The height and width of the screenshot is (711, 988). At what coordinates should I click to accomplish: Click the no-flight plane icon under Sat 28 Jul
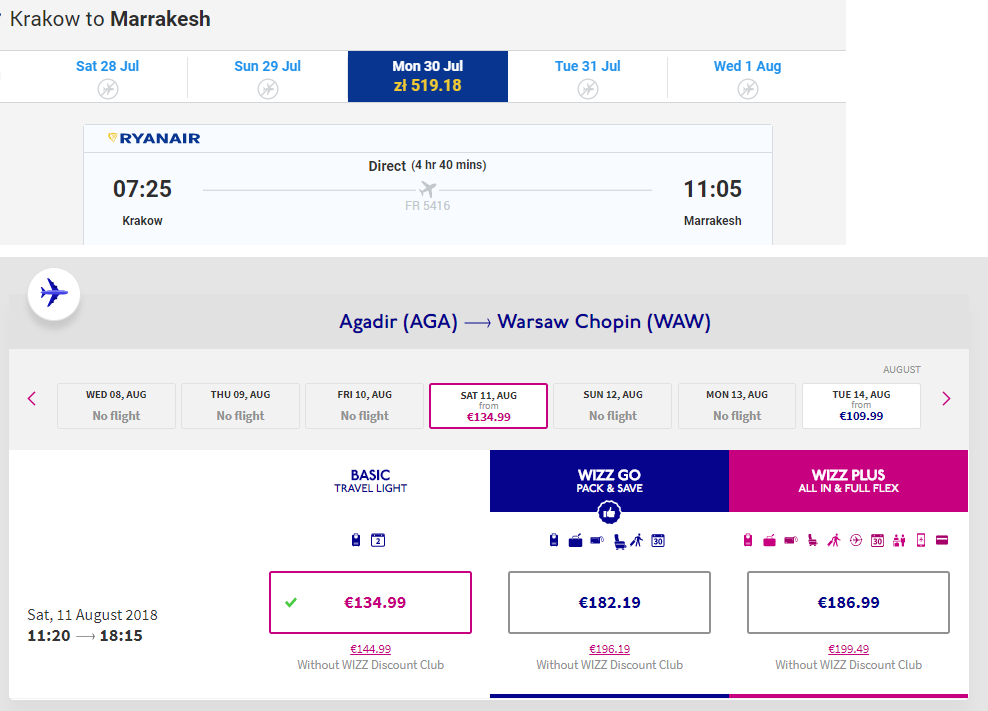click(108, 89)
